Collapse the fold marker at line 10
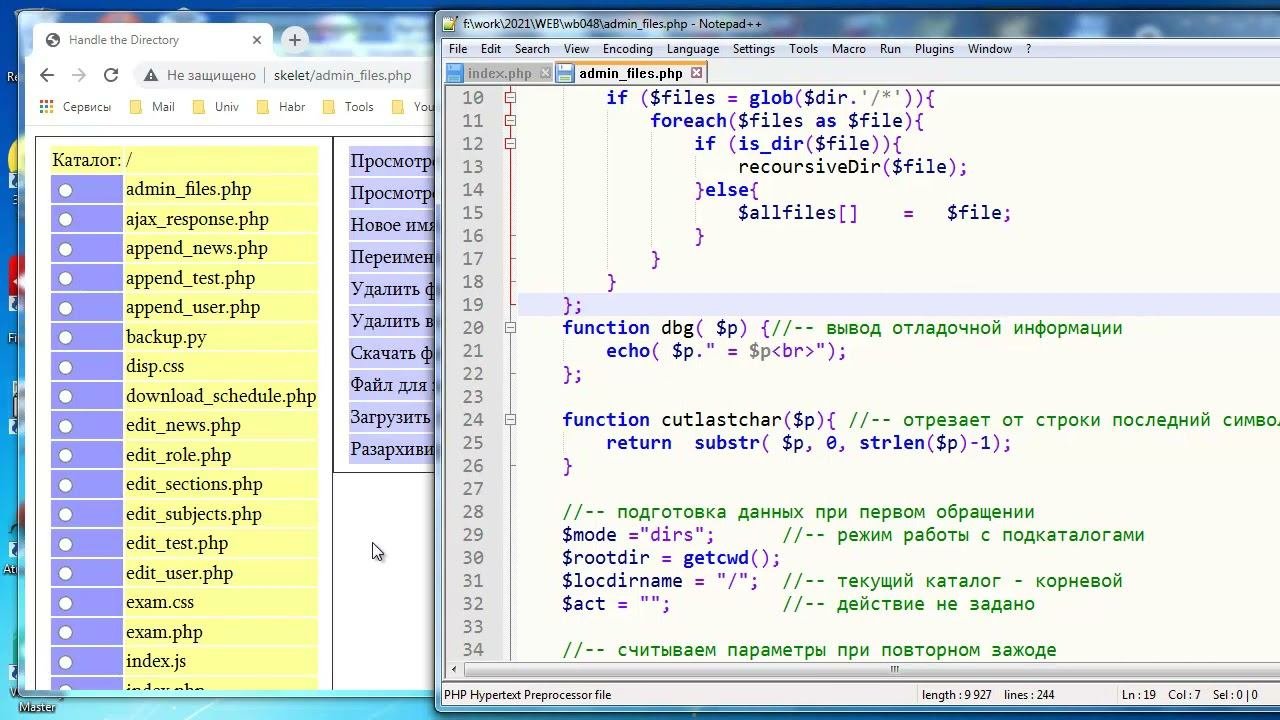 click(510, 98)
